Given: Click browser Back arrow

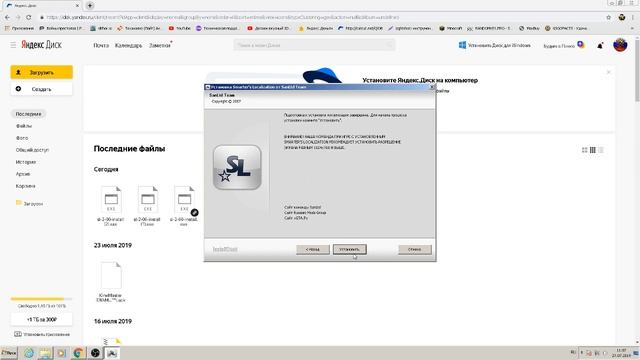Looking at the screenshot, I should [7, 17].
